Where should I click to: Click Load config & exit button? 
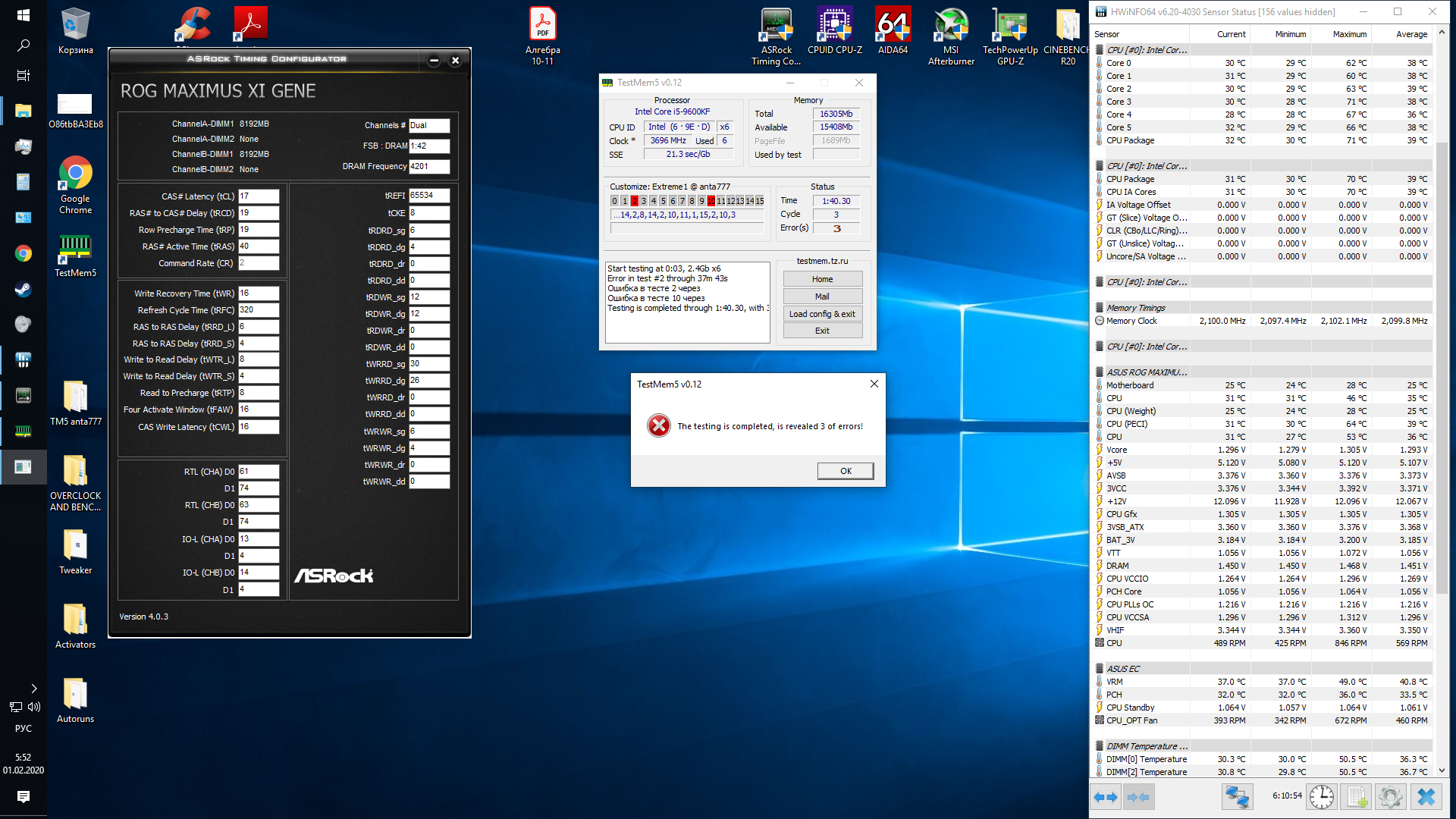click(822, 314)
